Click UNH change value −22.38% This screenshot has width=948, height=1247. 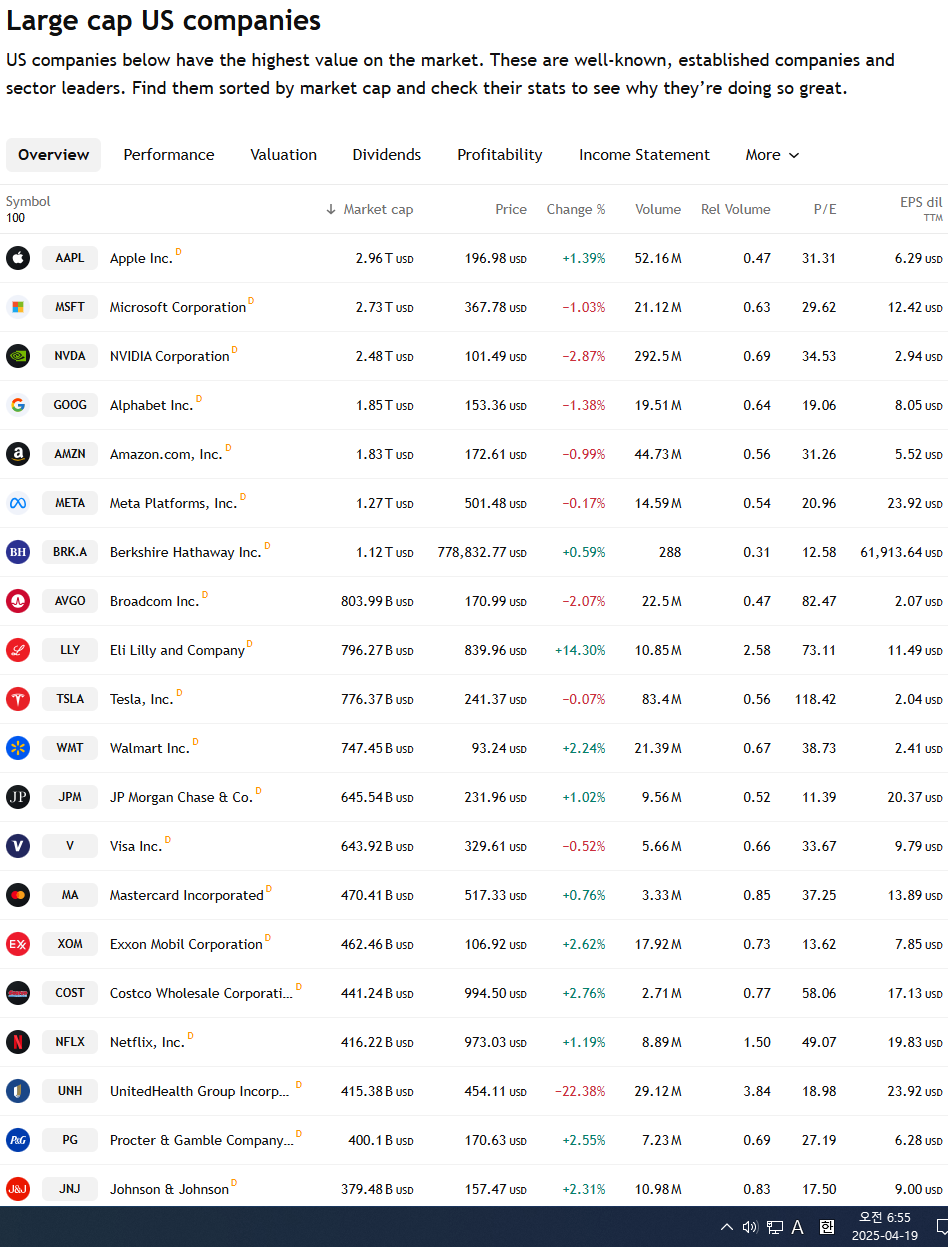pyautogui.click(x=580, y=1091)
